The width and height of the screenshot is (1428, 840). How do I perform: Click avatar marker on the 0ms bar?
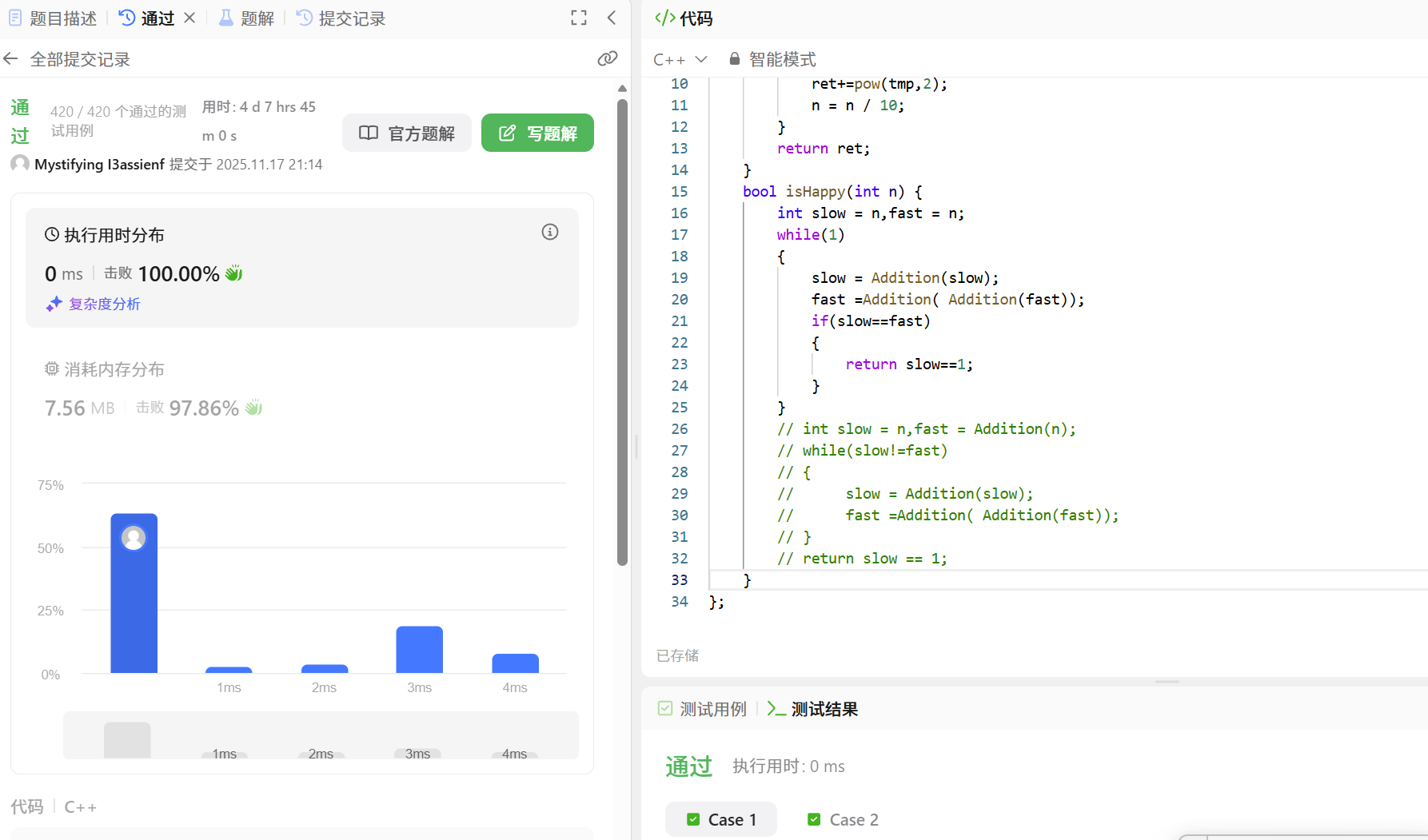(134, 538)
